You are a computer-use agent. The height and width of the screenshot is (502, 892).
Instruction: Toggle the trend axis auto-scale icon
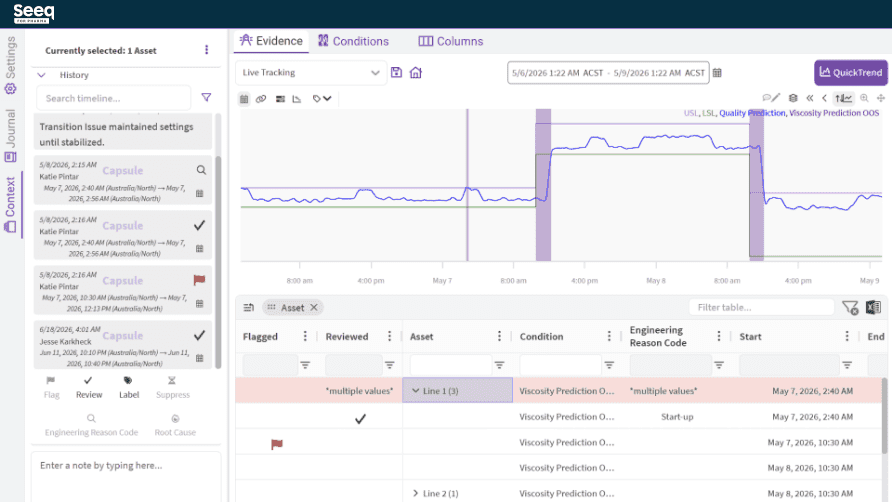844,98
